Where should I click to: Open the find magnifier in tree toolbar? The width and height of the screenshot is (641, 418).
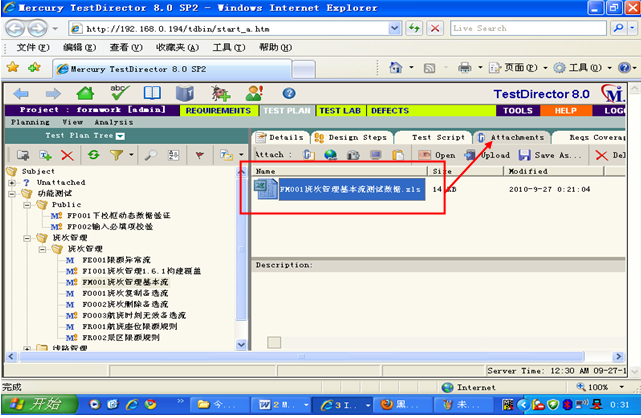click(151, 155)
